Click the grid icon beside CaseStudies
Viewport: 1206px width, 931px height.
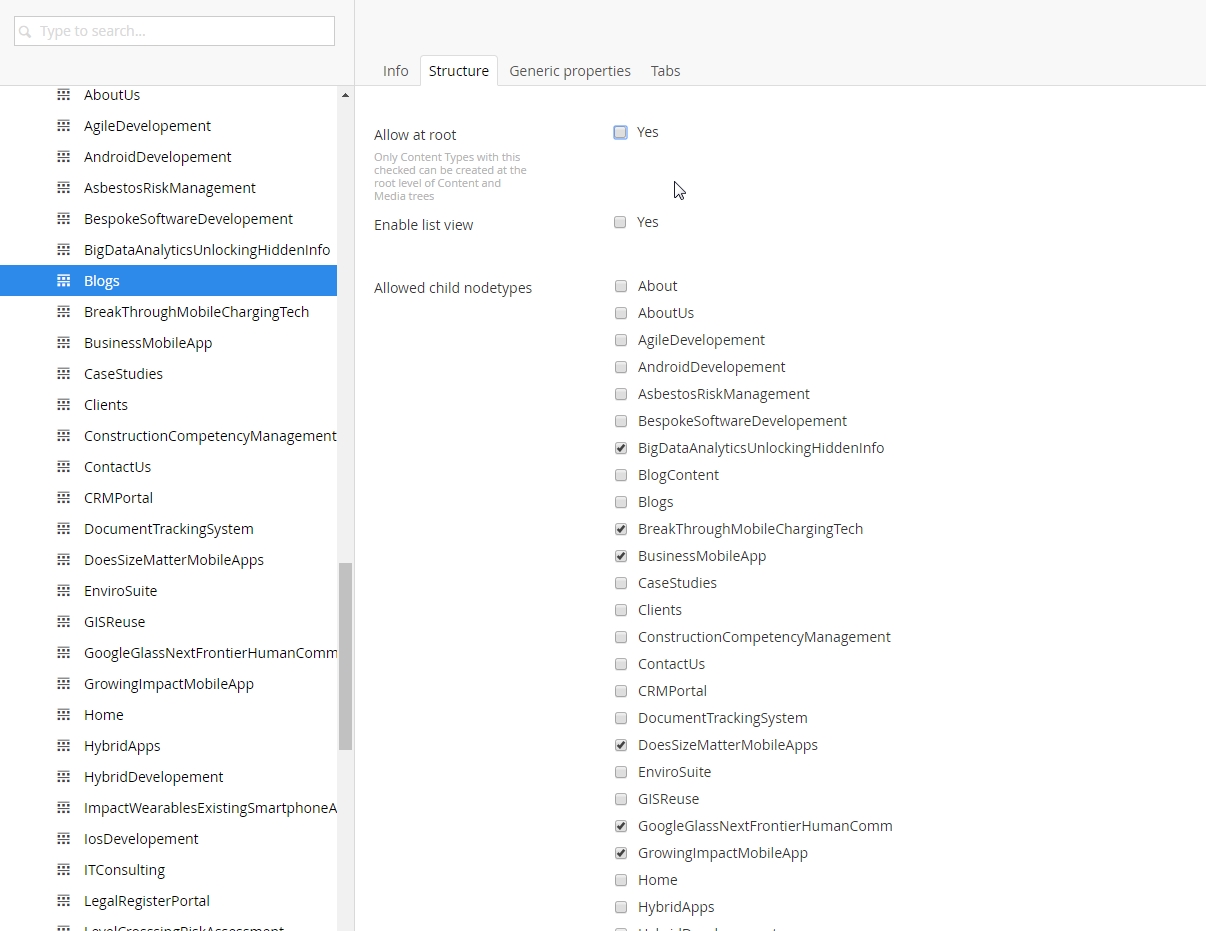(63, 374)
